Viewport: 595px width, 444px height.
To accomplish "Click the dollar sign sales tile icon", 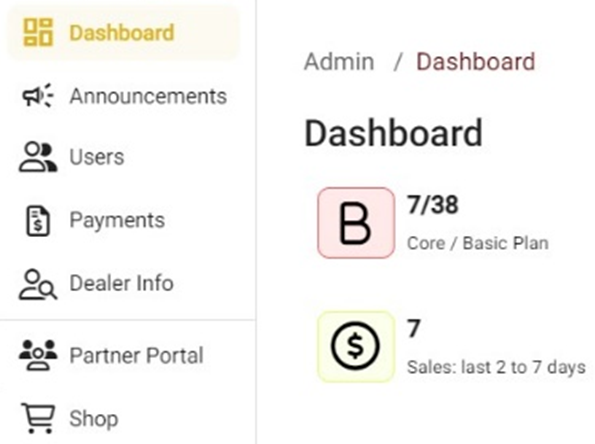I will (356, 346).
